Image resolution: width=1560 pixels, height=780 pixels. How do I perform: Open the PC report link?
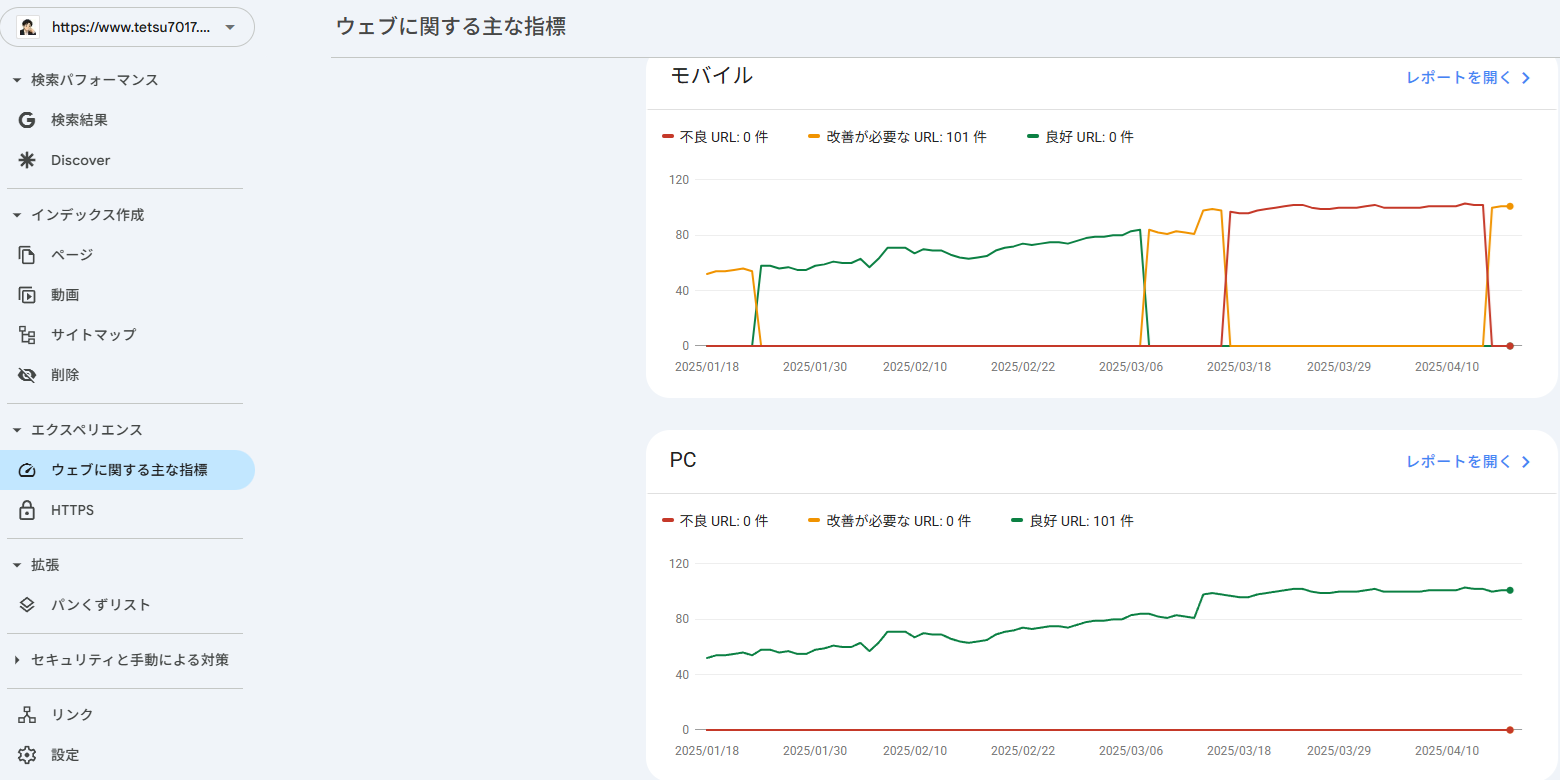point(1468,462)
